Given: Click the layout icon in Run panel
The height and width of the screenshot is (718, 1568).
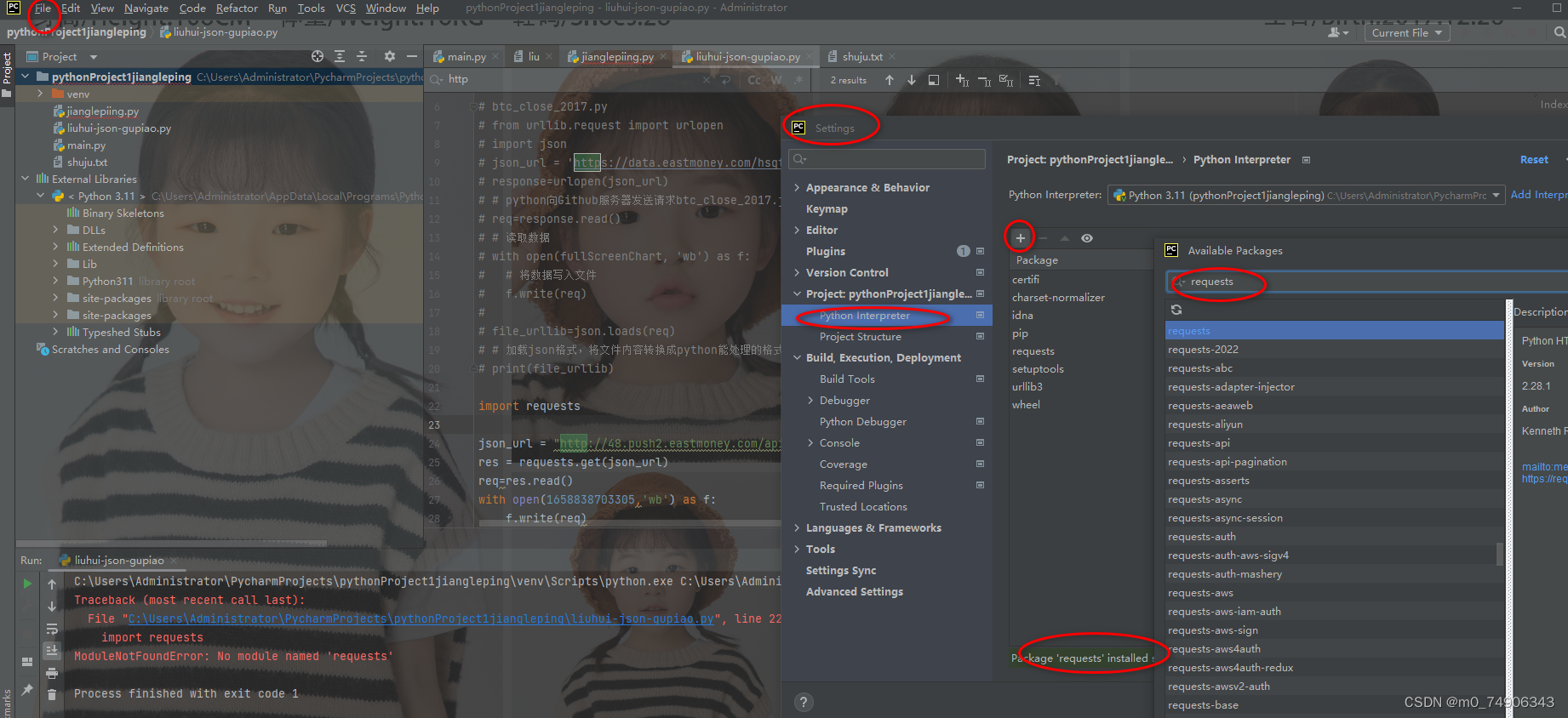Looking at the screenshot, I should tap(27, 661).
